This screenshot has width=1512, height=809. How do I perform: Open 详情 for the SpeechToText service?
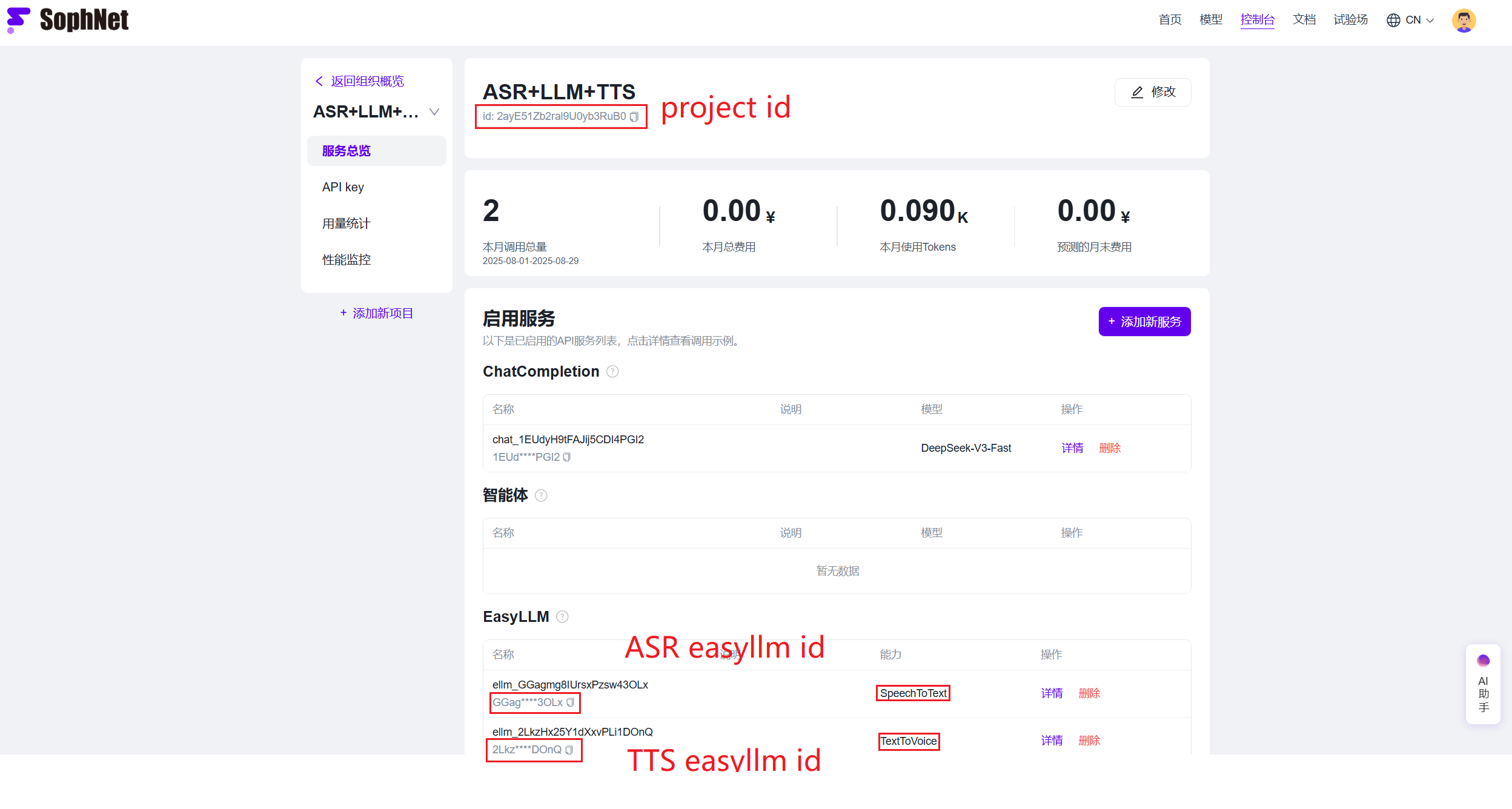click(x=1052, y=693)
